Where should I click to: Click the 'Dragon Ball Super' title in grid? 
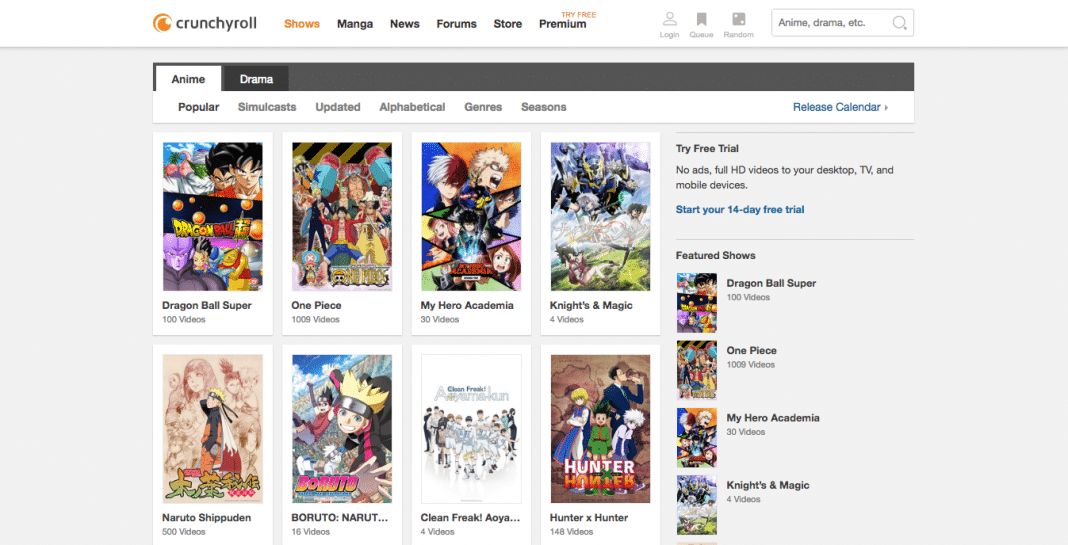coord(207,305)
